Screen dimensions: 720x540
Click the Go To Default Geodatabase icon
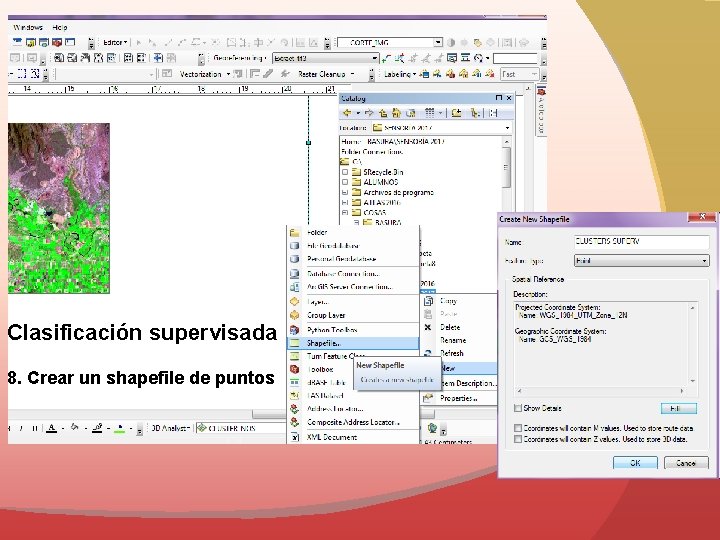tap(411, 112)
